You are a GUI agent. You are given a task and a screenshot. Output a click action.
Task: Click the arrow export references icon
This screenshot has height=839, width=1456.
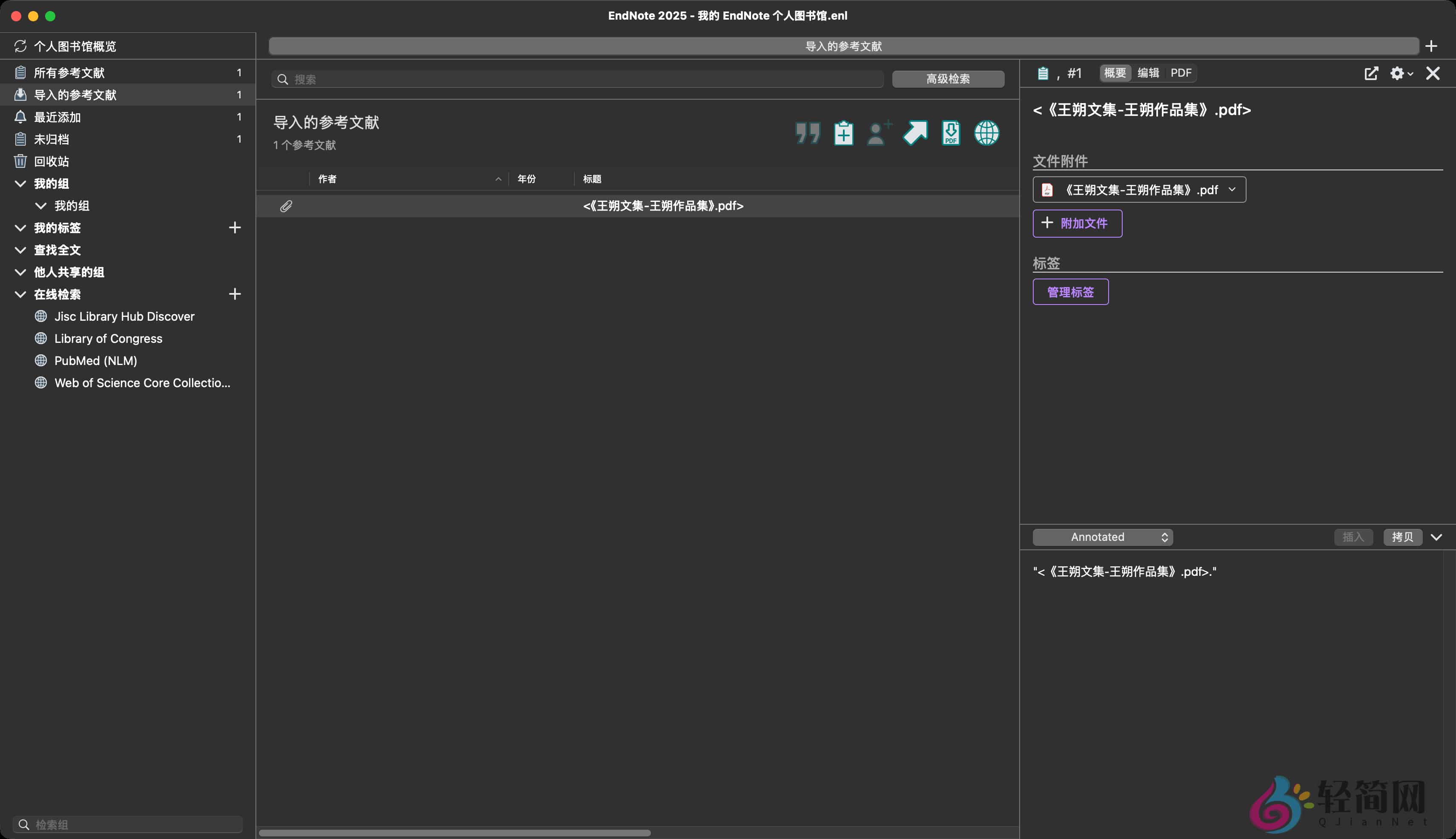915,133
